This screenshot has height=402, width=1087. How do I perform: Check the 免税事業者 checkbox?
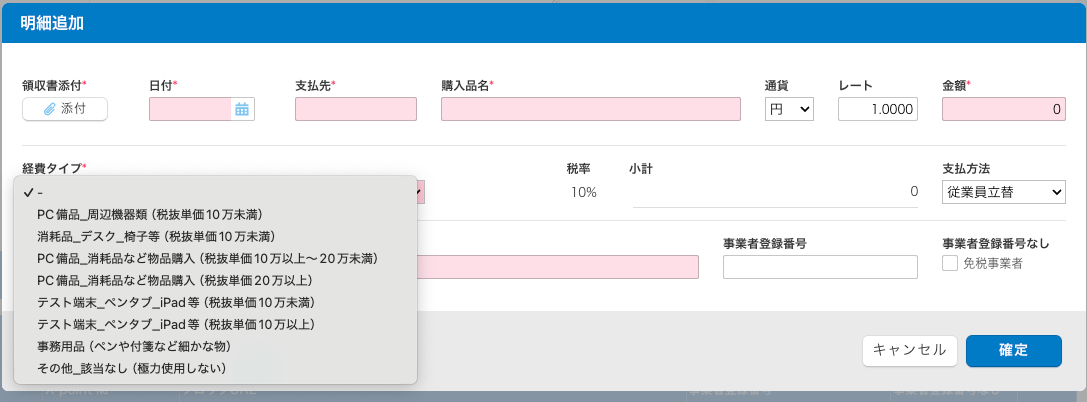point(950,264)
